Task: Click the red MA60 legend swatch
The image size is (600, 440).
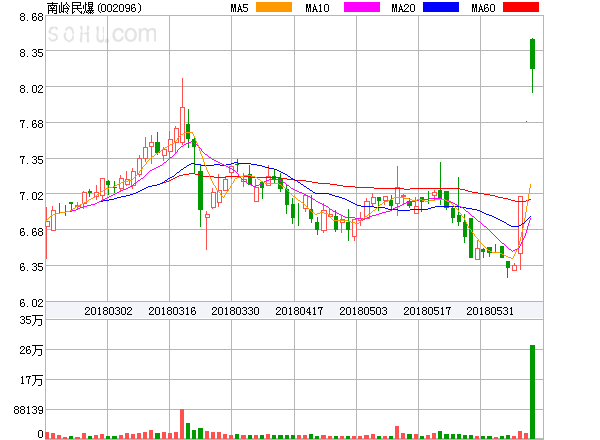Action: [x=521, y=7]
